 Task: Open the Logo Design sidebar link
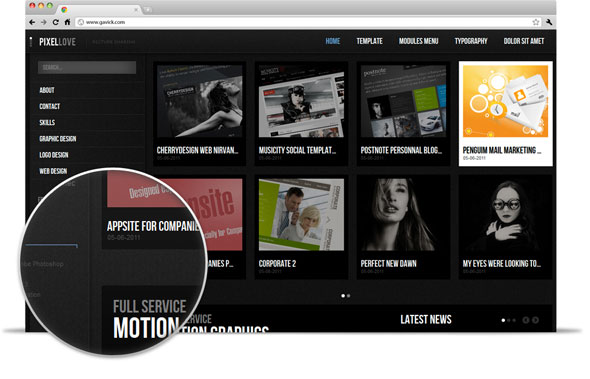pyautogui.click(x=54, y=155)
